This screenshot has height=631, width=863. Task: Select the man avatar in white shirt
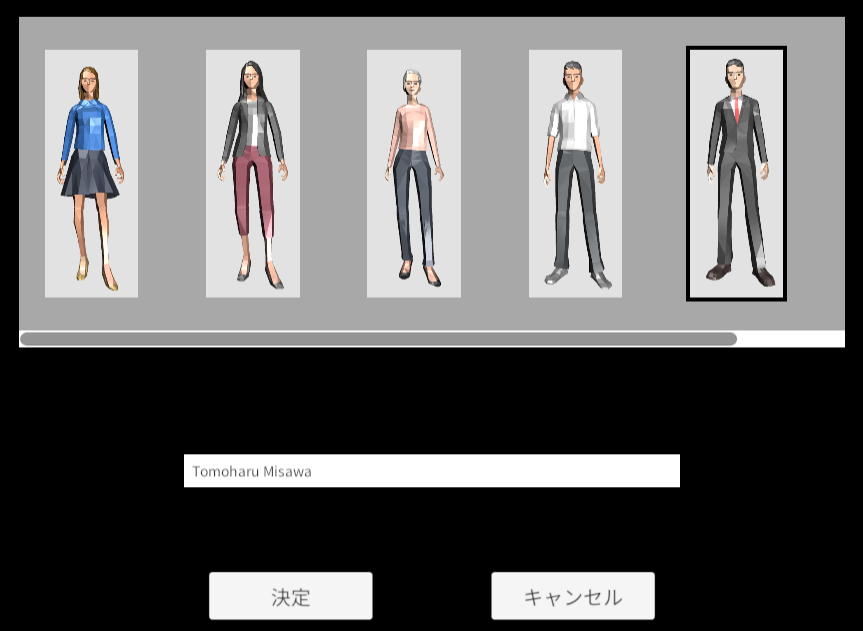click(x=575, y=173)
